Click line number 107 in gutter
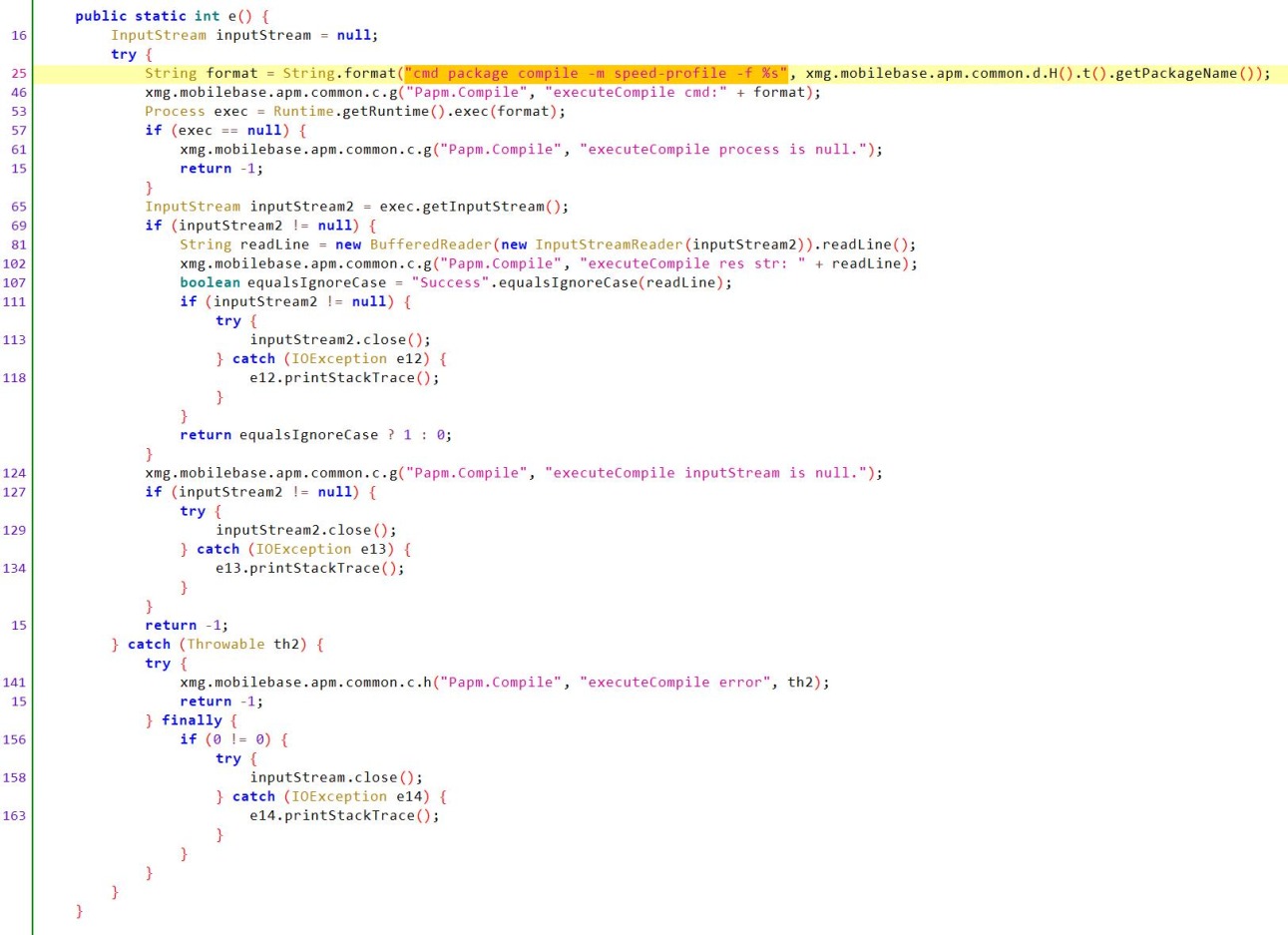The image size is (1288, 935). click(15, 282)
